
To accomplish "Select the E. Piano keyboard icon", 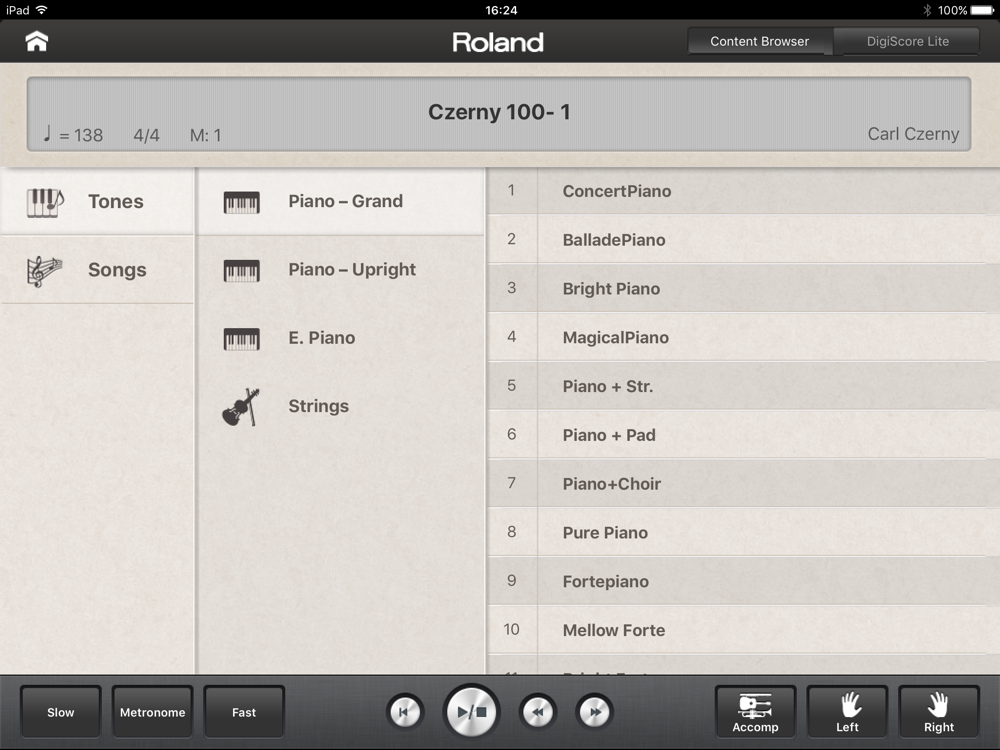I will click(241, 339).
